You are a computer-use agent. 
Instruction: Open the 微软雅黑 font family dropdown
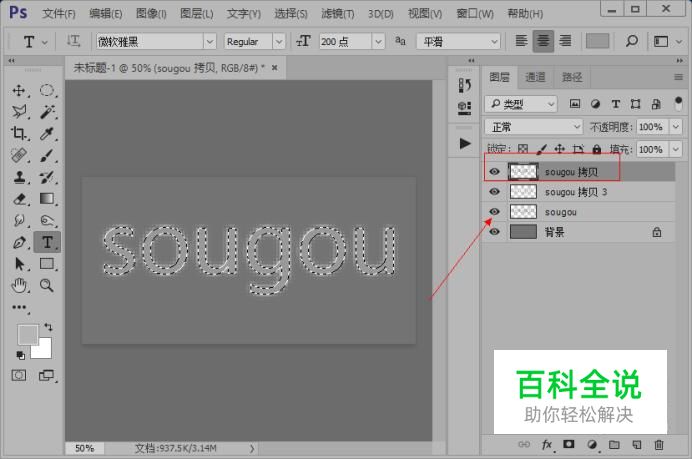click(209, 42)
